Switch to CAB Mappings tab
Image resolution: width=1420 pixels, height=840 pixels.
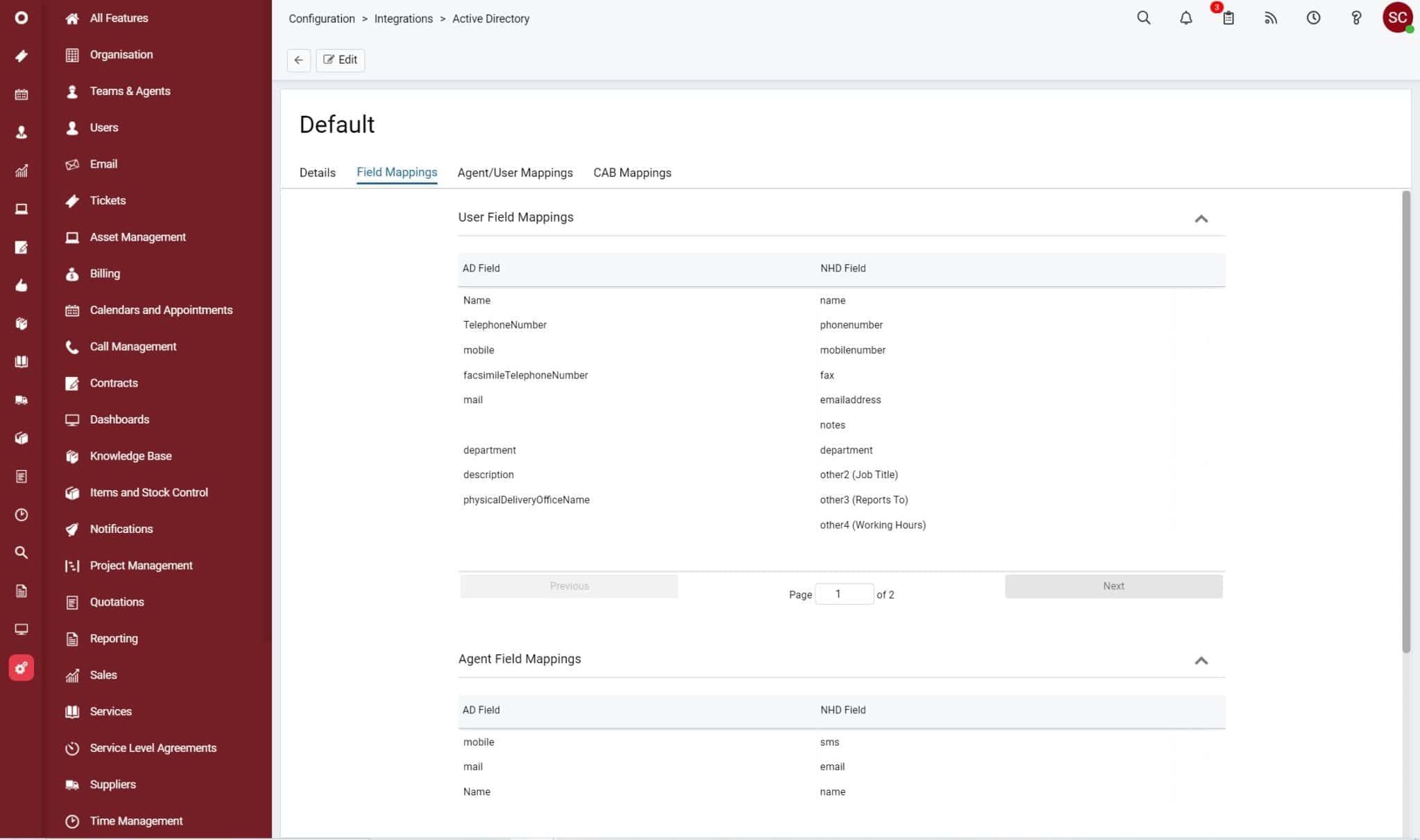click(632, 173)
